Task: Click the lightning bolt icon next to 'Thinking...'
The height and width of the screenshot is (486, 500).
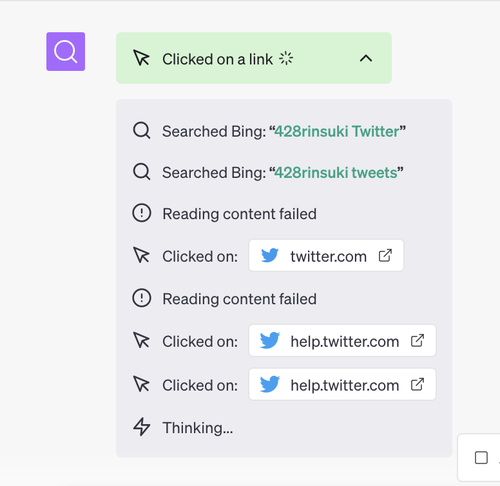Action: (x=142, y=427)
